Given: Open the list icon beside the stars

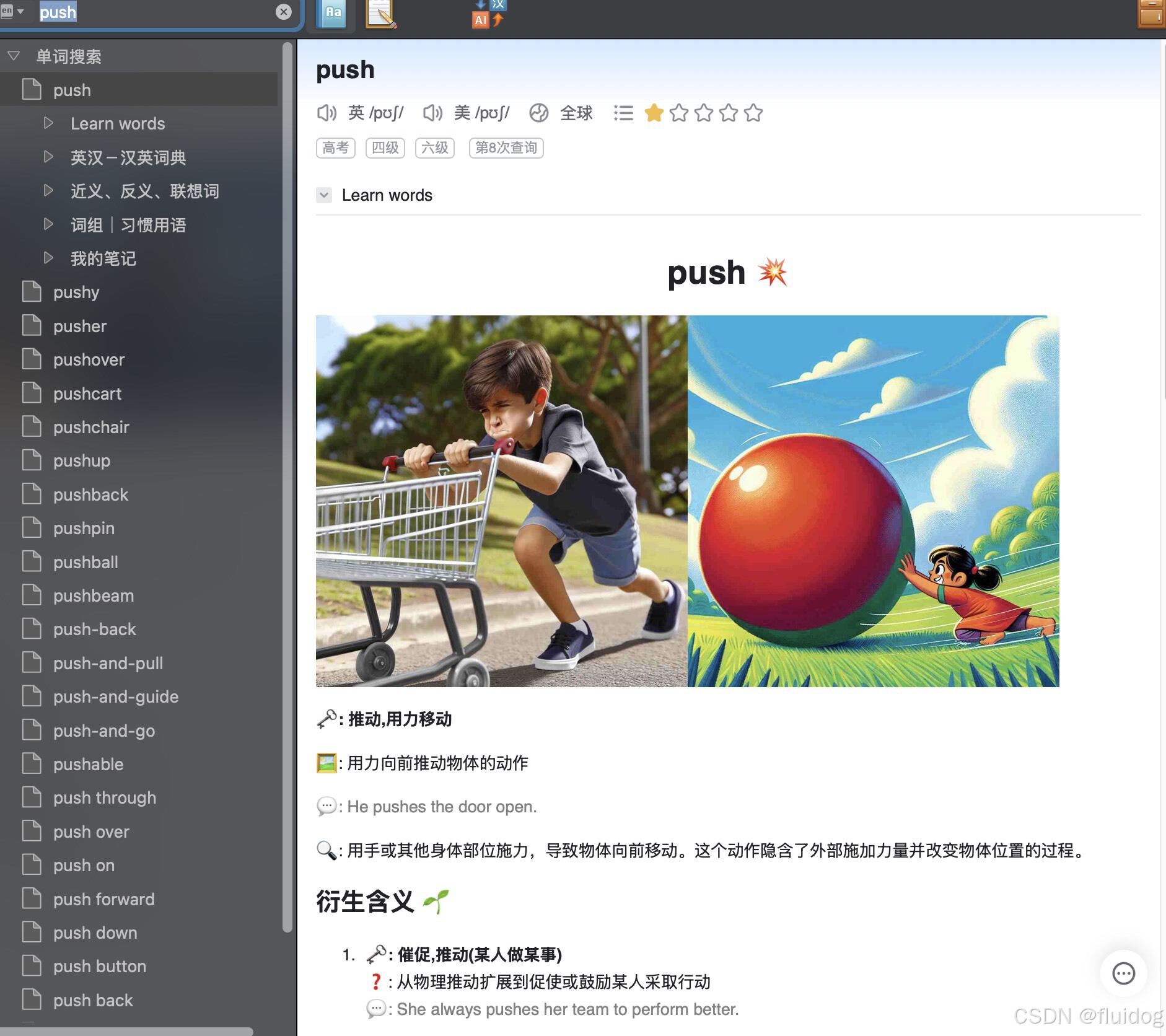Looking at the screenshot, I should pos(623,113).
